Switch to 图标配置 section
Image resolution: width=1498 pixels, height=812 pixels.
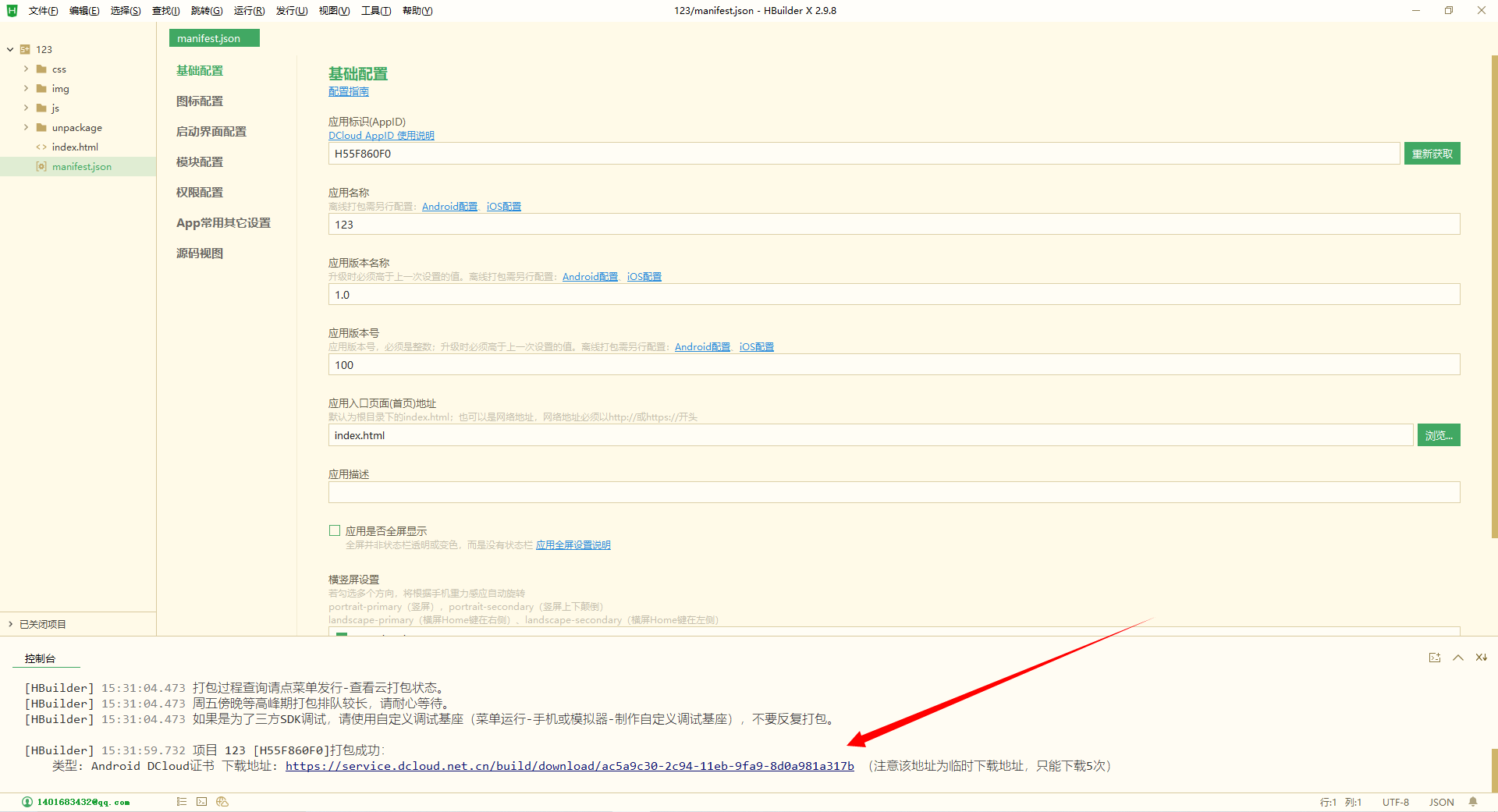(x=200, y=101)
